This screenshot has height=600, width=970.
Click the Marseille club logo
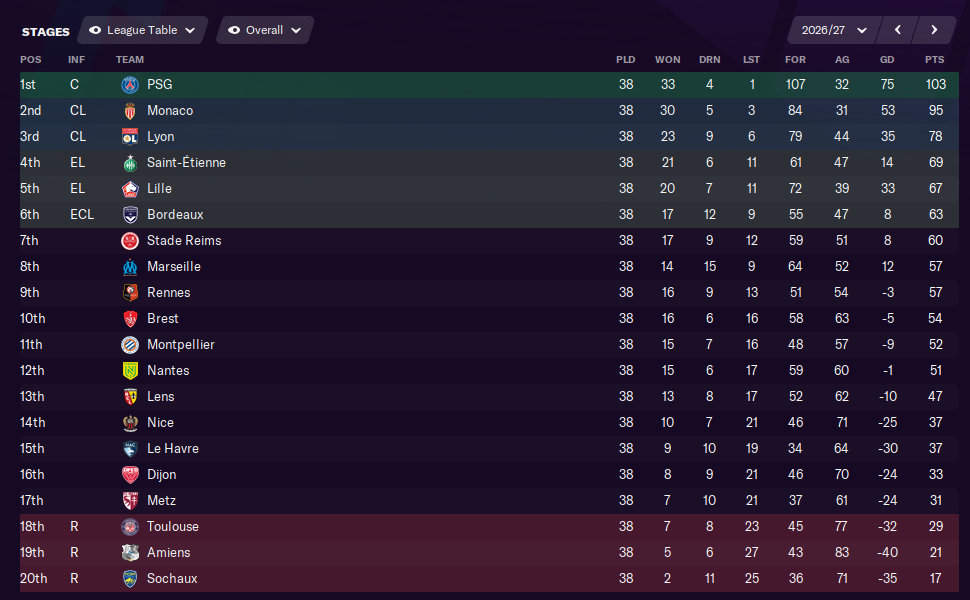(x=130, y=267)
